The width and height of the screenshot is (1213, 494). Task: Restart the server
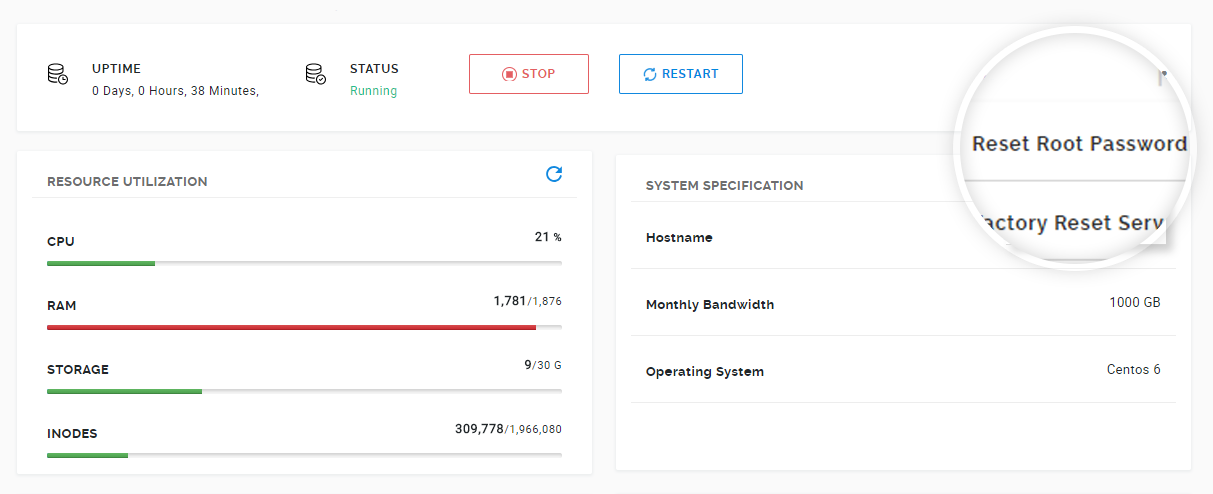pos(680,74)
